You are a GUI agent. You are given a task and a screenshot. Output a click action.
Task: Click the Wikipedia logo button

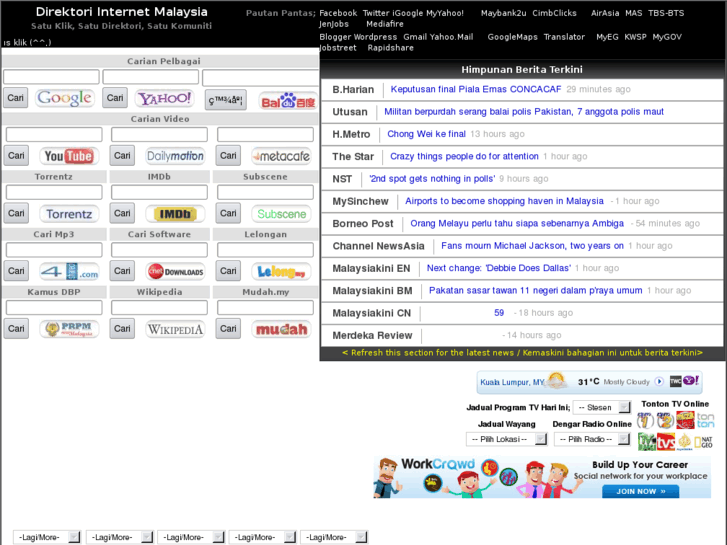click(175, 329)
